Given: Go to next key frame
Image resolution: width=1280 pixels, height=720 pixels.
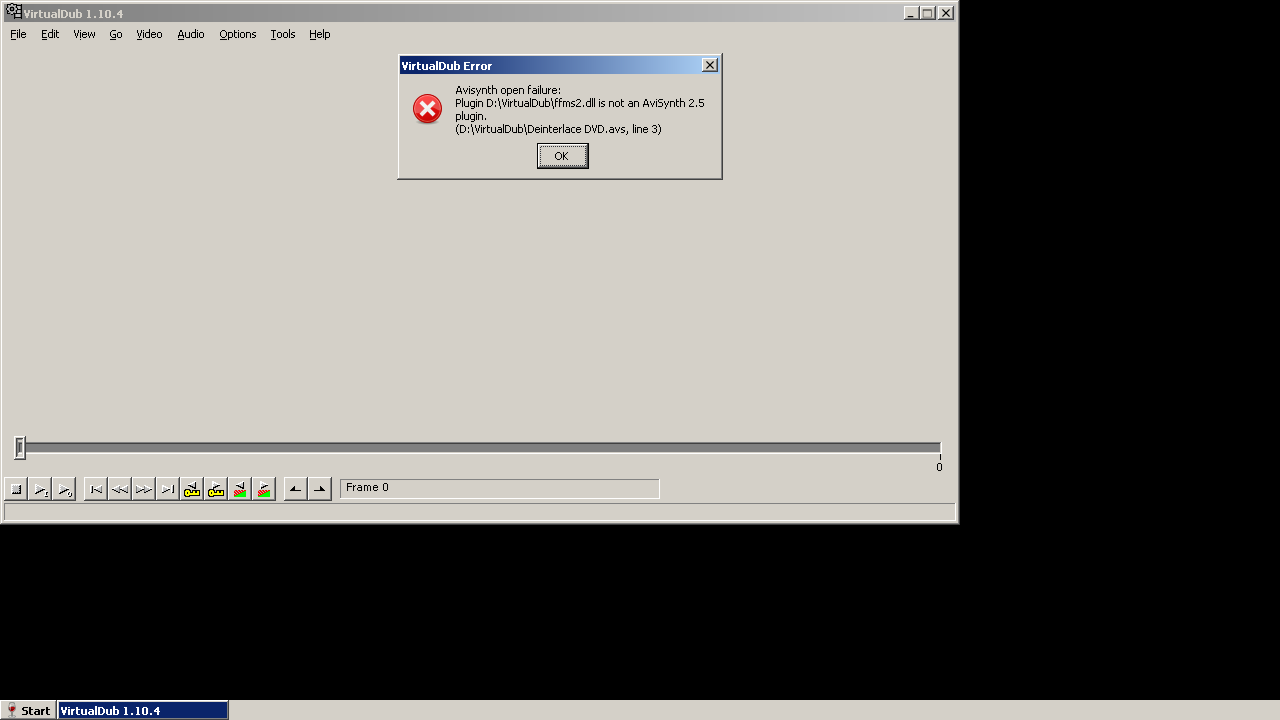Looking at the screenshot, I should (216, 489).
